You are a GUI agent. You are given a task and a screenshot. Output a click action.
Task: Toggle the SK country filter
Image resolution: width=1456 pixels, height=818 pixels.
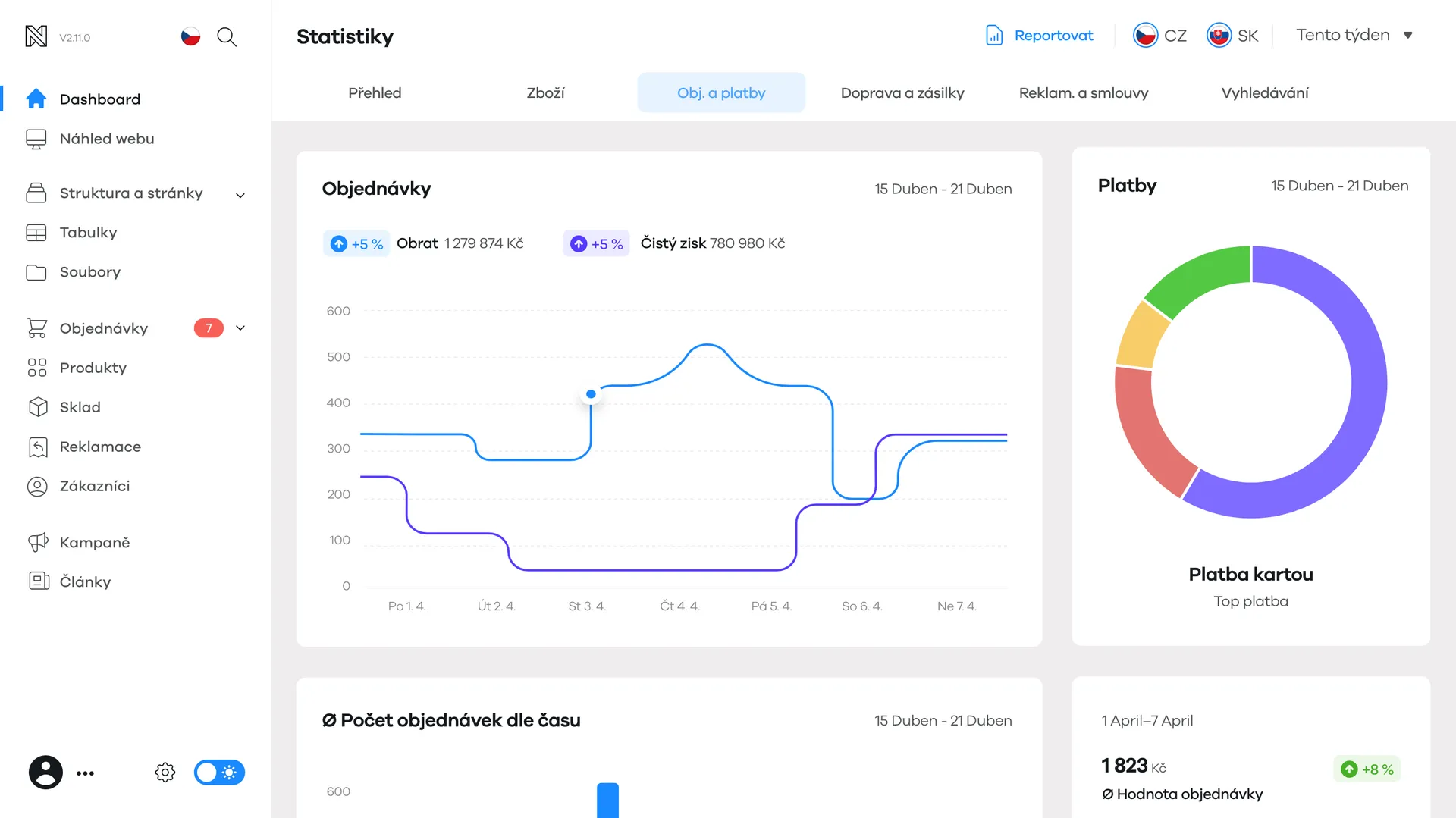pos(1232,36)
